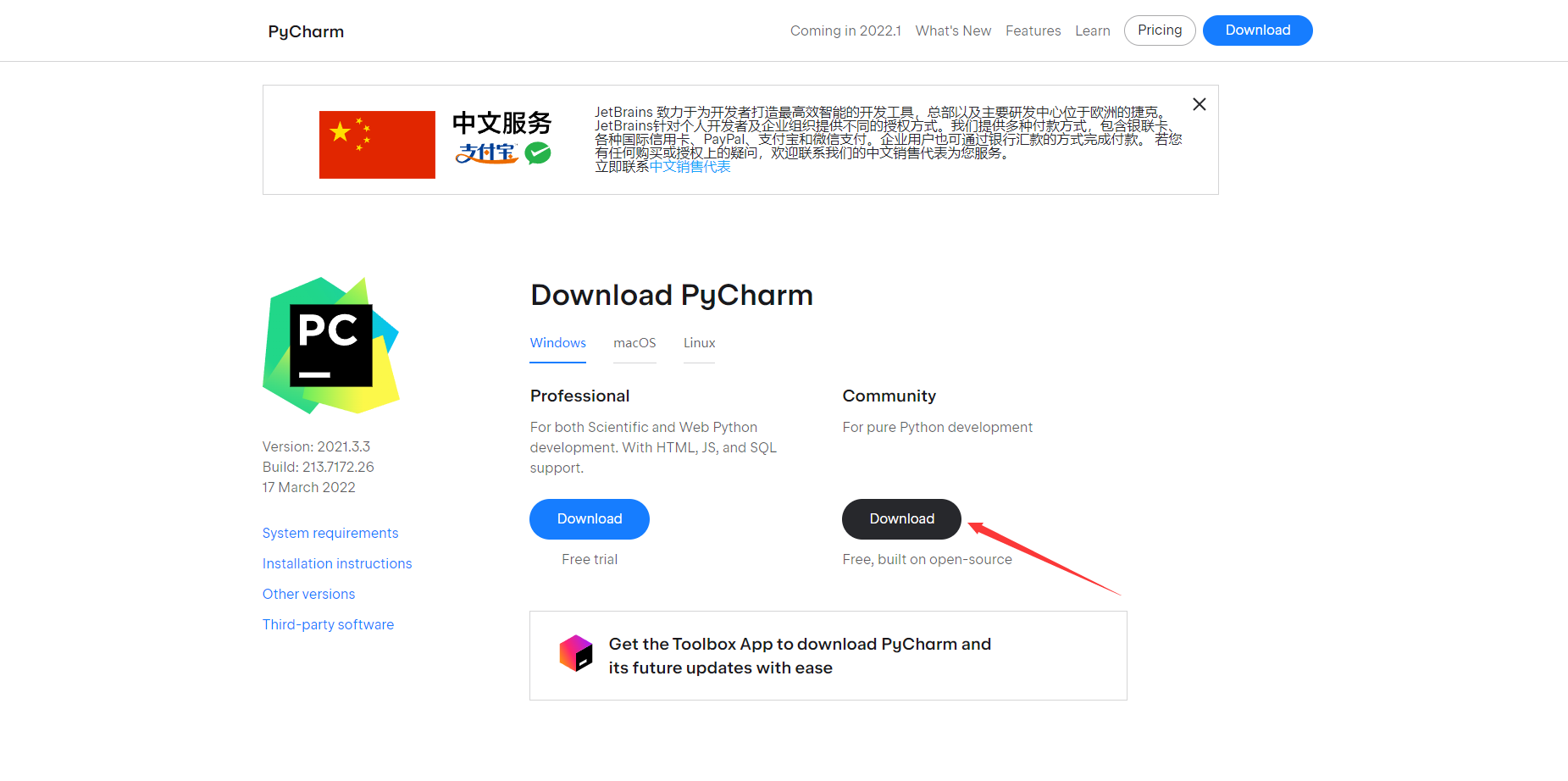
Task: Download the Professional edition
Action: coord(590,519)
